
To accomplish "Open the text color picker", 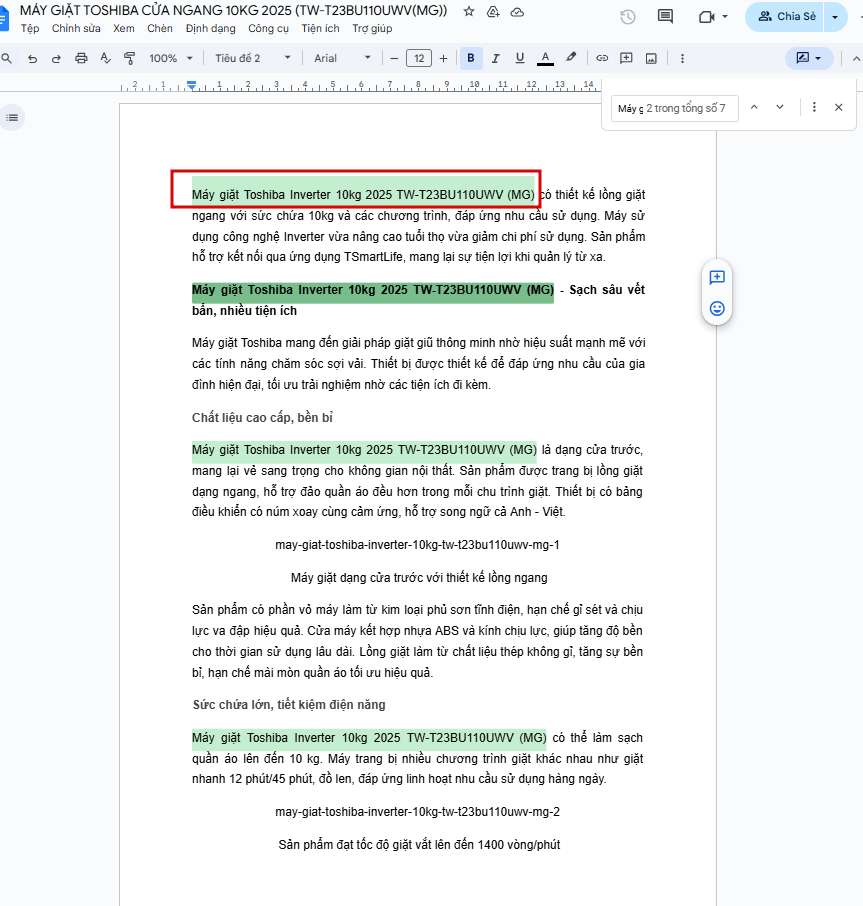I will 545,58.
